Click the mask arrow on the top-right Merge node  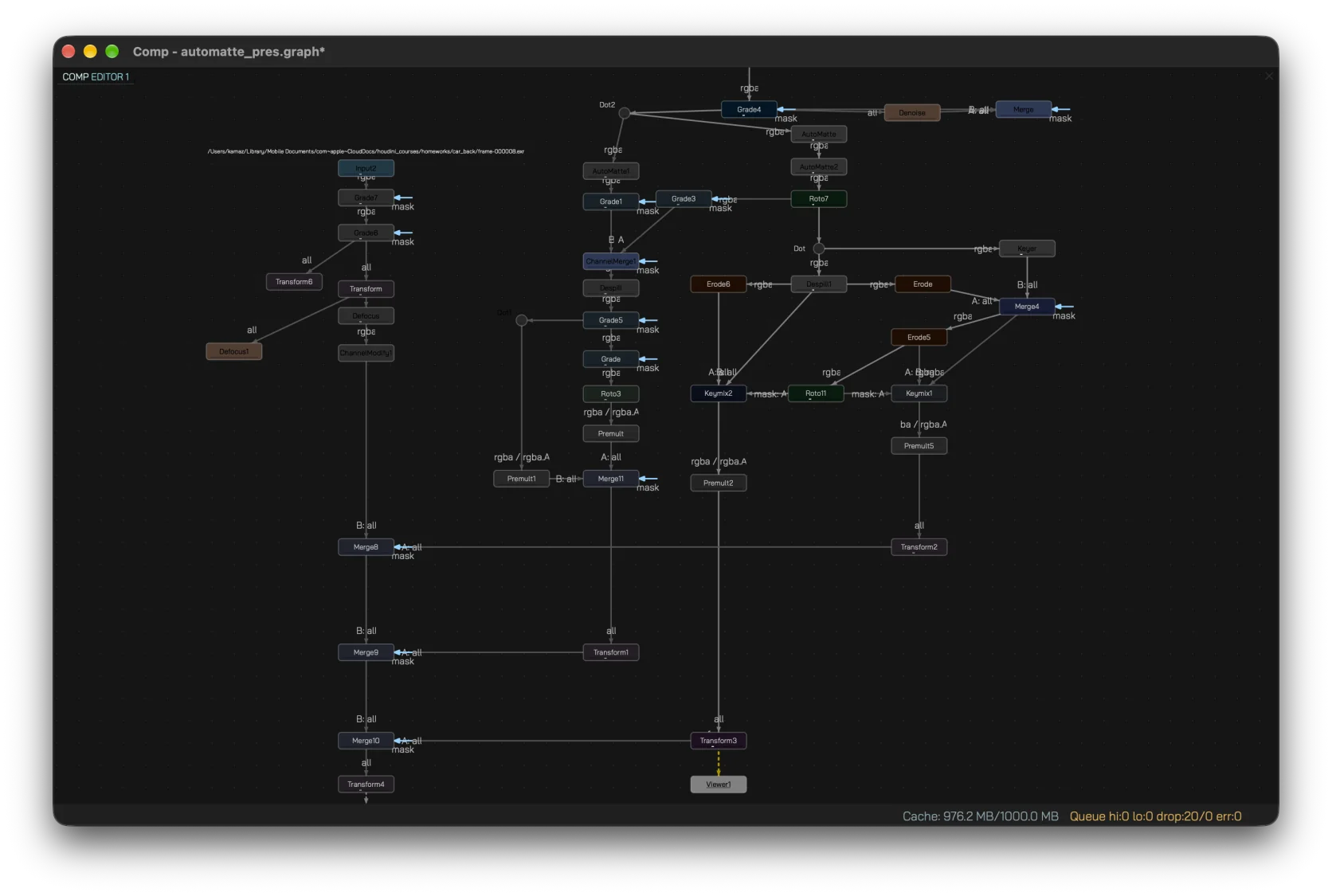[1061, 110]
